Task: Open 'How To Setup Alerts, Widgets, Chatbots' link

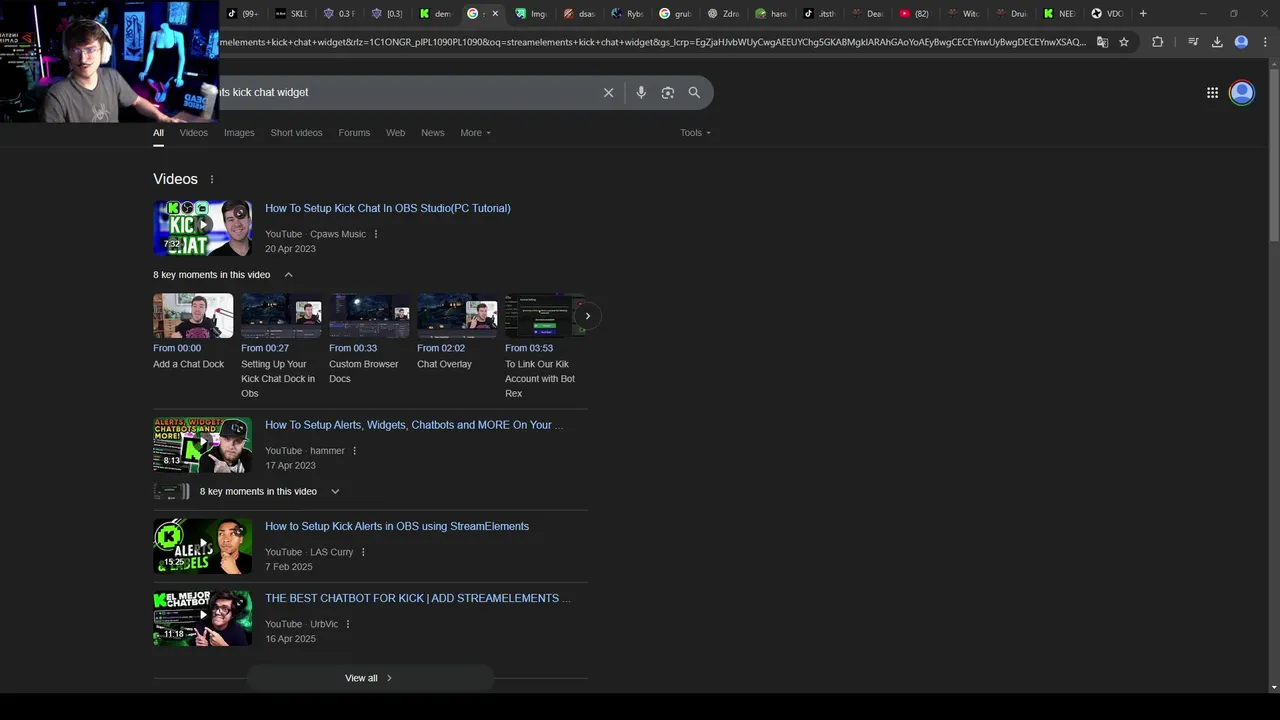Action: (x=414, y=425)
